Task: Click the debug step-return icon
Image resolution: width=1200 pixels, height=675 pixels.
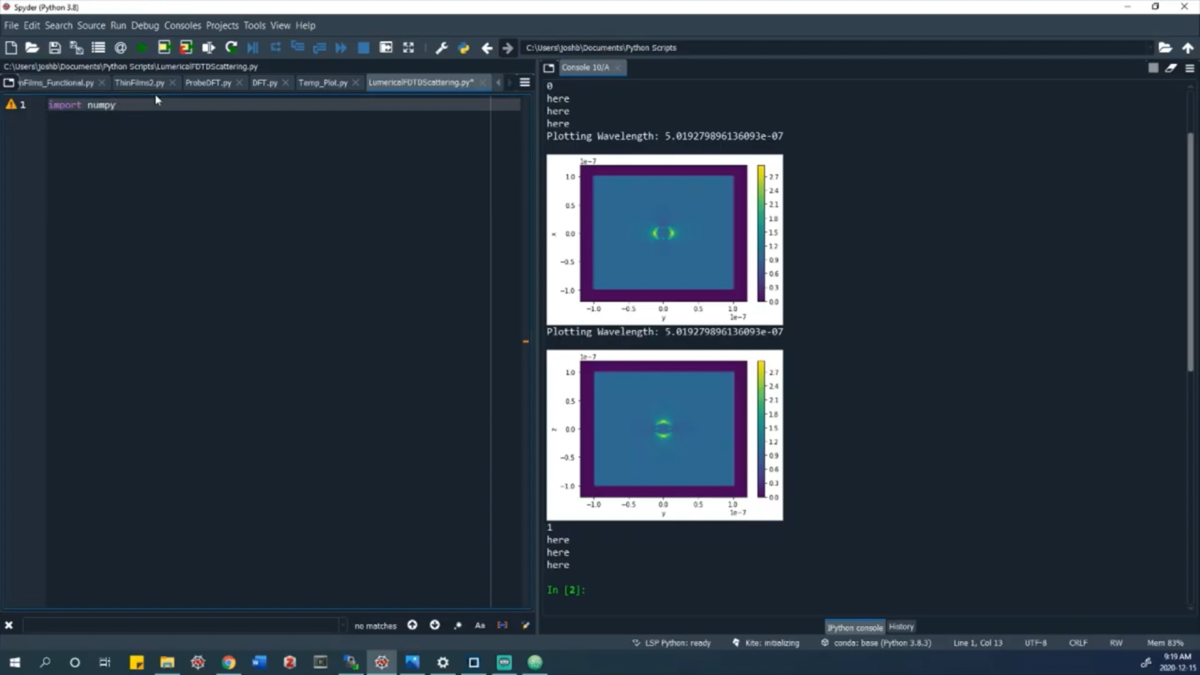Action: tap(319, 47)
